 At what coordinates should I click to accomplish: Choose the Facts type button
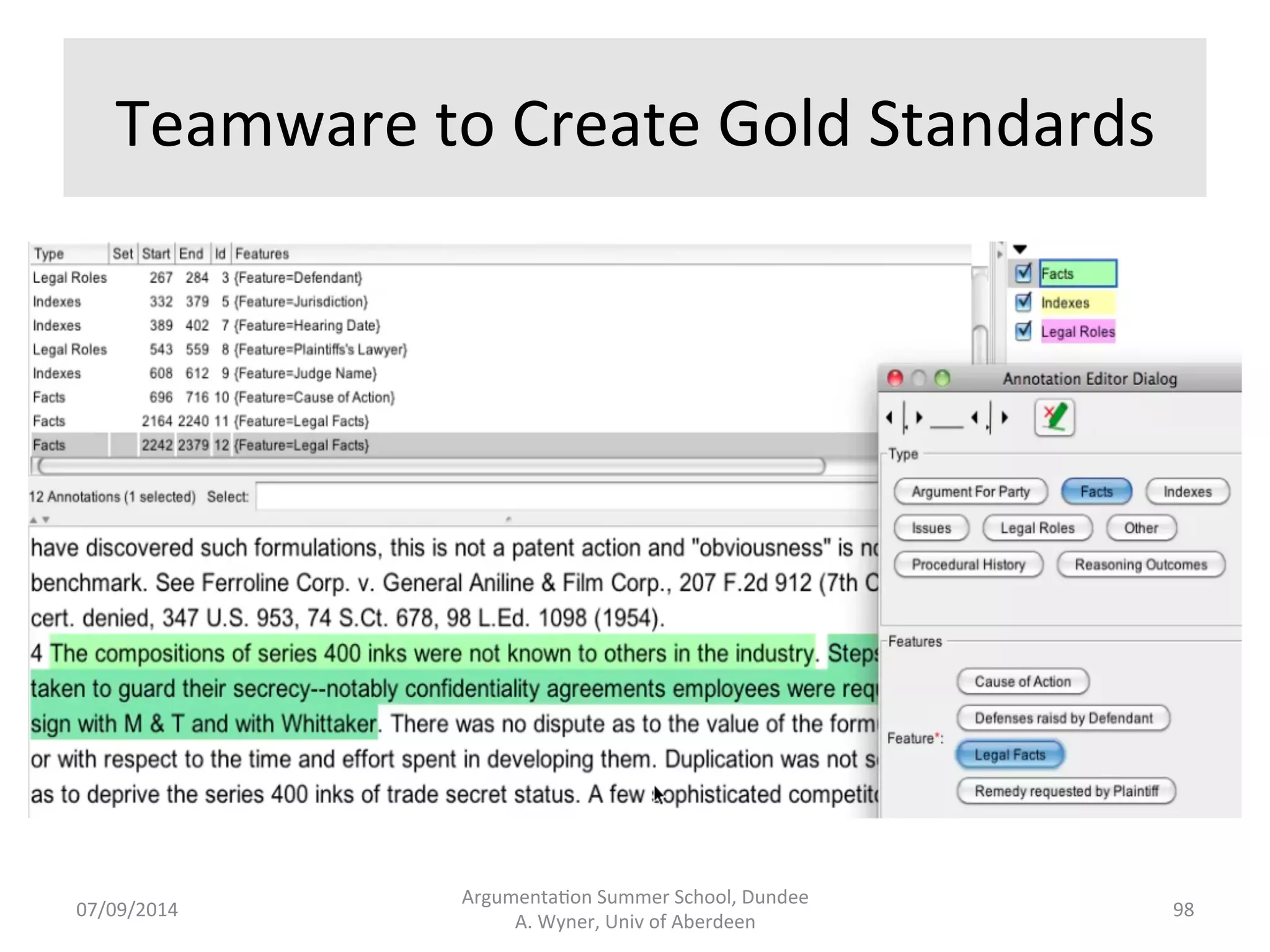pyautogui.click(x=1096, y=491)
